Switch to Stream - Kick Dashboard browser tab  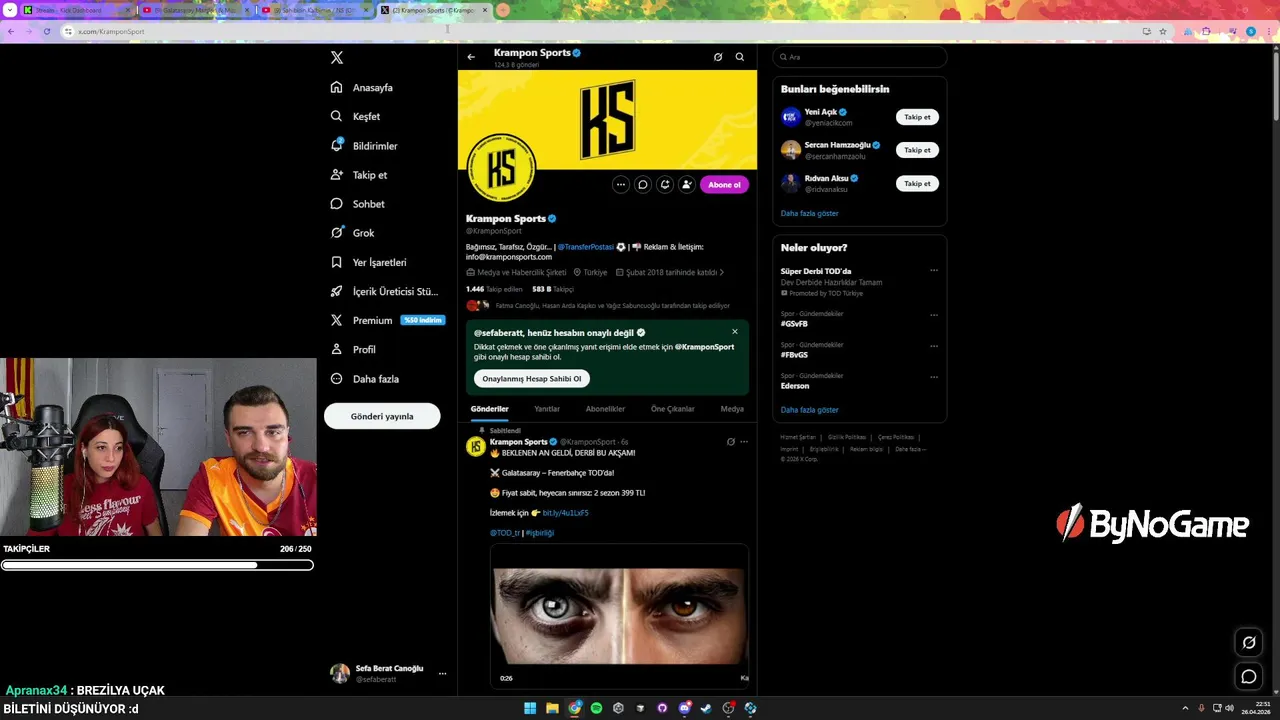tap(75, 10)
